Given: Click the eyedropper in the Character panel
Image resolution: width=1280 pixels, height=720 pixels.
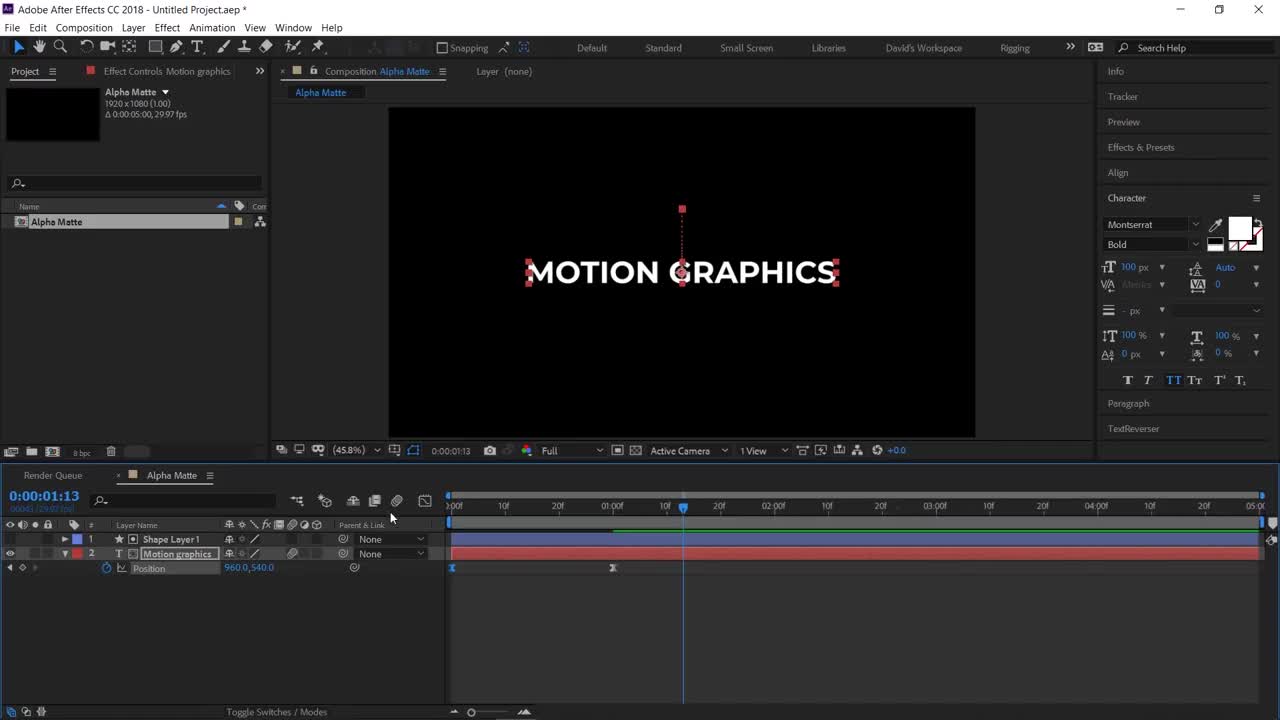Looking at the screenshot, I should point(1216,225).
